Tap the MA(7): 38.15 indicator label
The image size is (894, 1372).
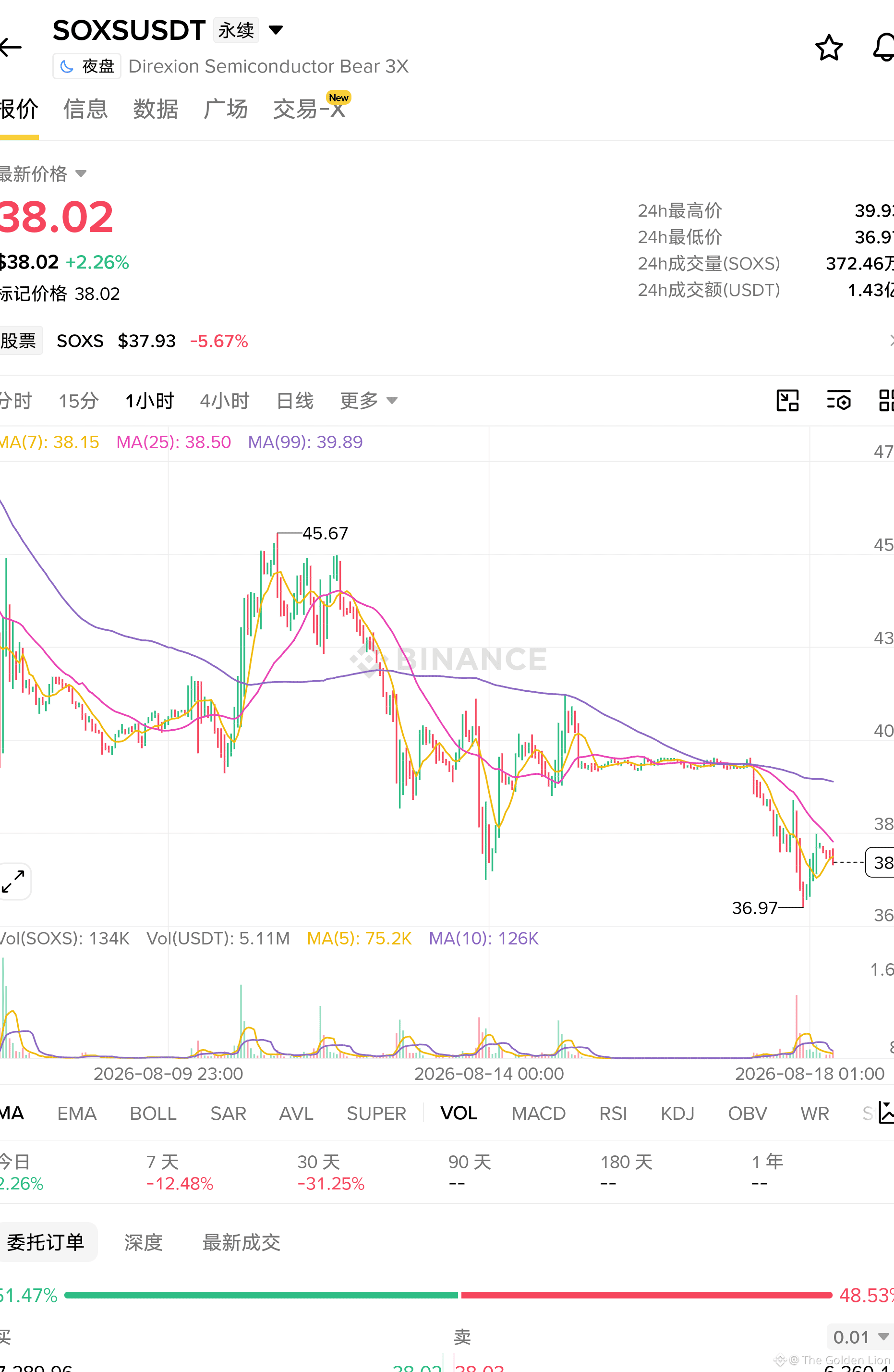click(x=49, y=441)
